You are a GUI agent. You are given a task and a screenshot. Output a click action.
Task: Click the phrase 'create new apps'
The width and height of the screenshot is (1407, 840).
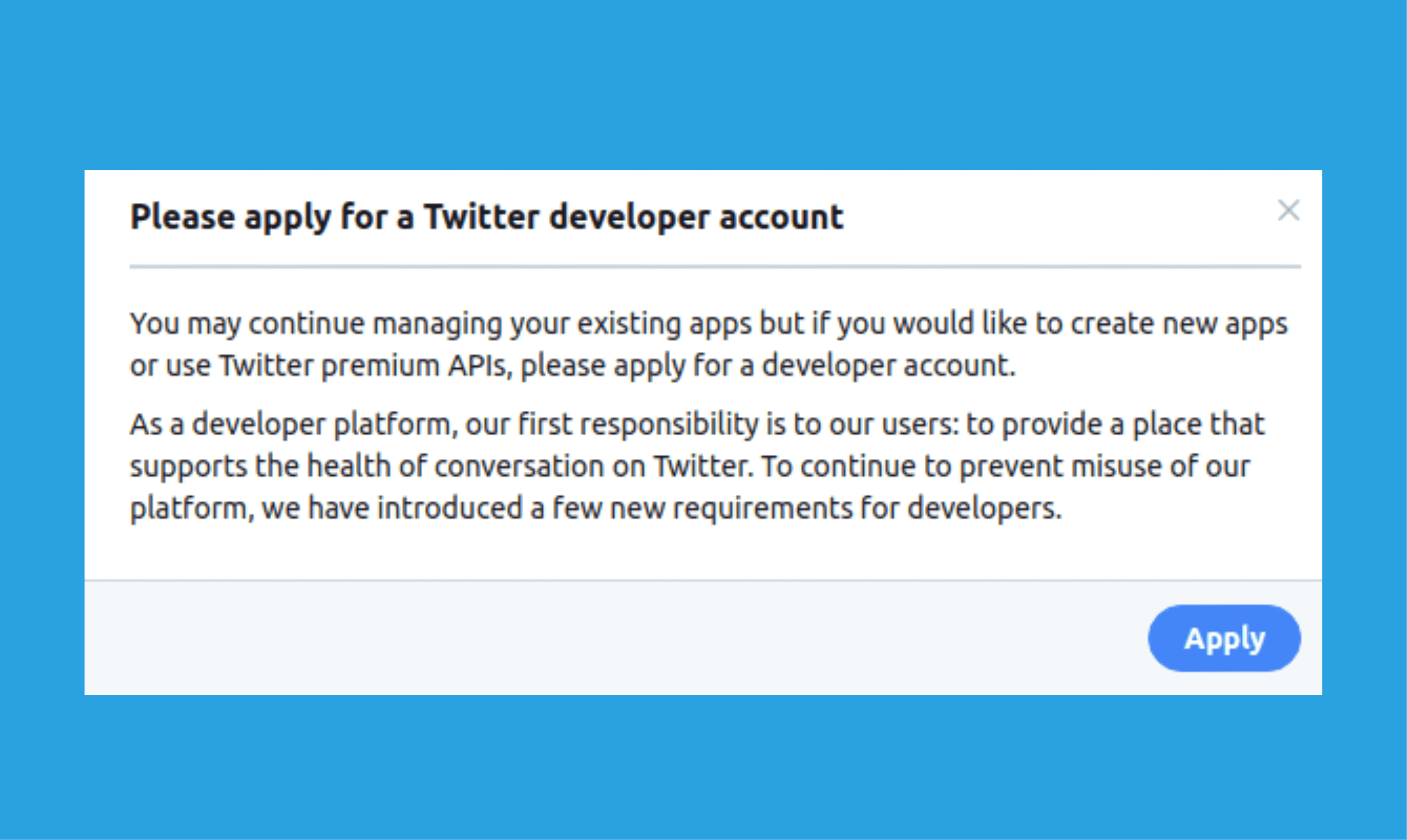click(1178, 324)
